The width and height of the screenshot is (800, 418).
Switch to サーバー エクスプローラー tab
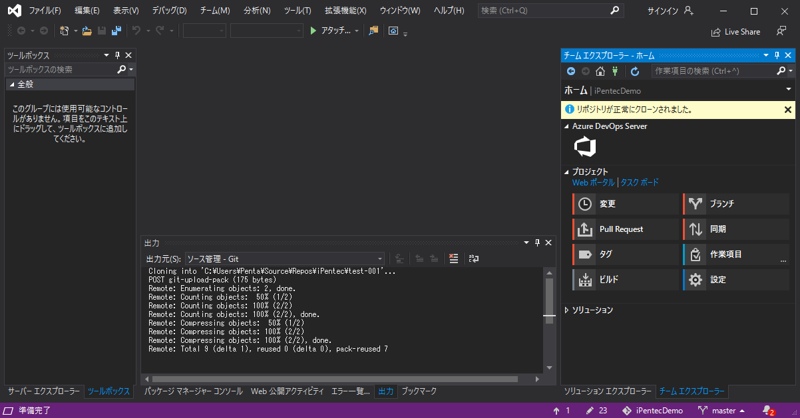click(x=44, y=391)
